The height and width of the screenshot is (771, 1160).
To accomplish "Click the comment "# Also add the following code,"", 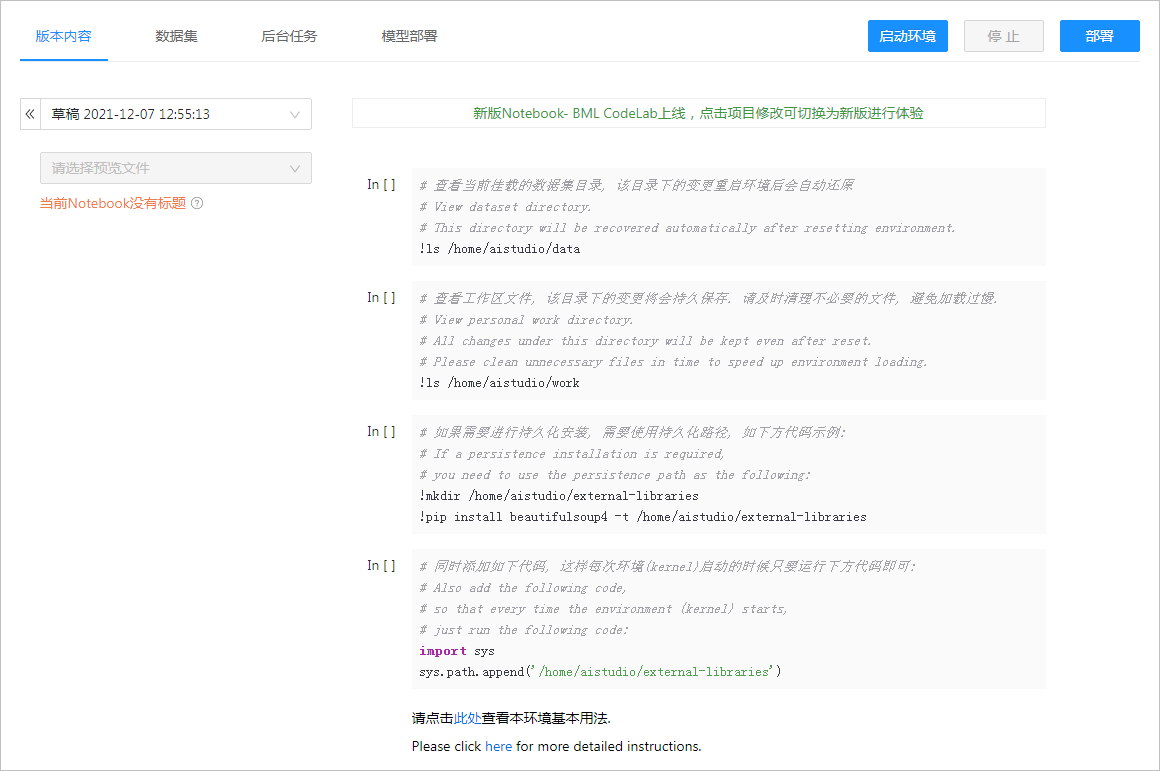I will tap(523, 587).
